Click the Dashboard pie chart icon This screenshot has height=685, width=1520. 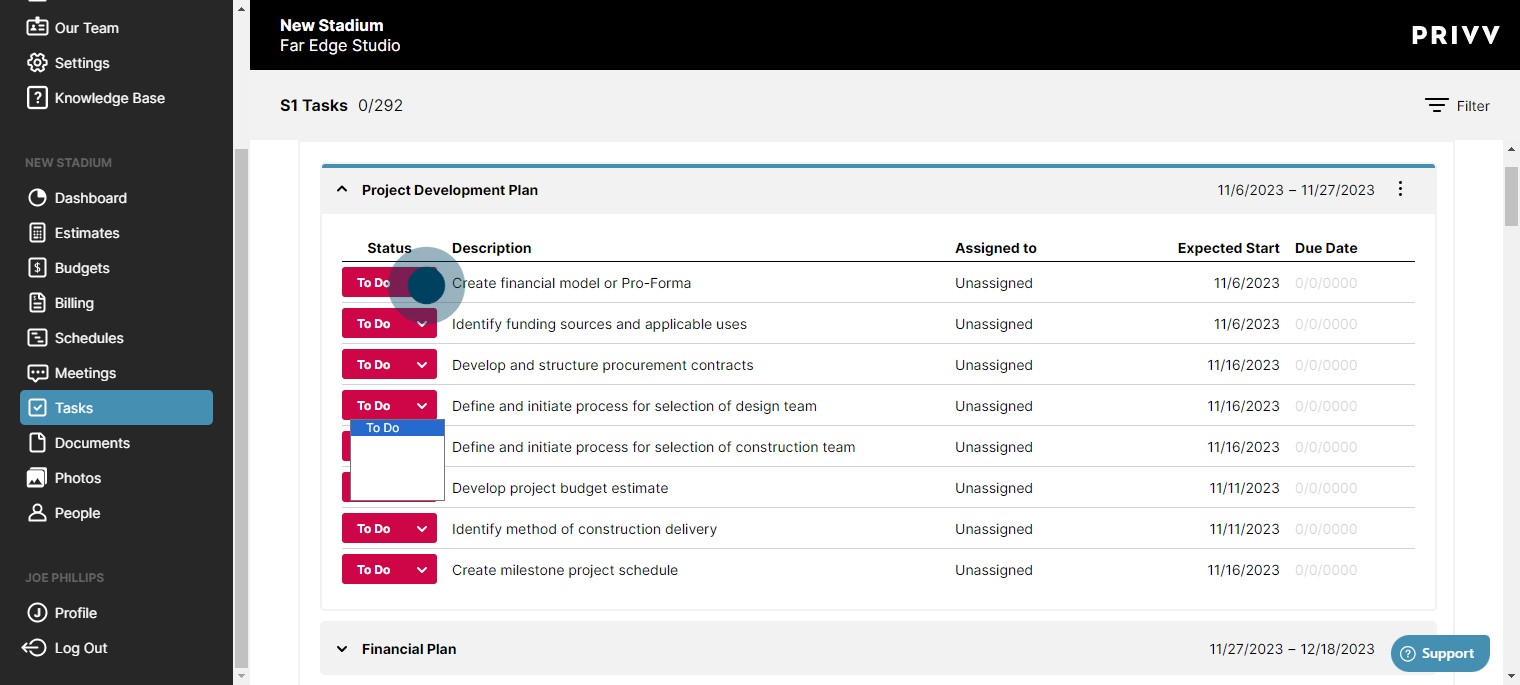[x=37, y=198]
